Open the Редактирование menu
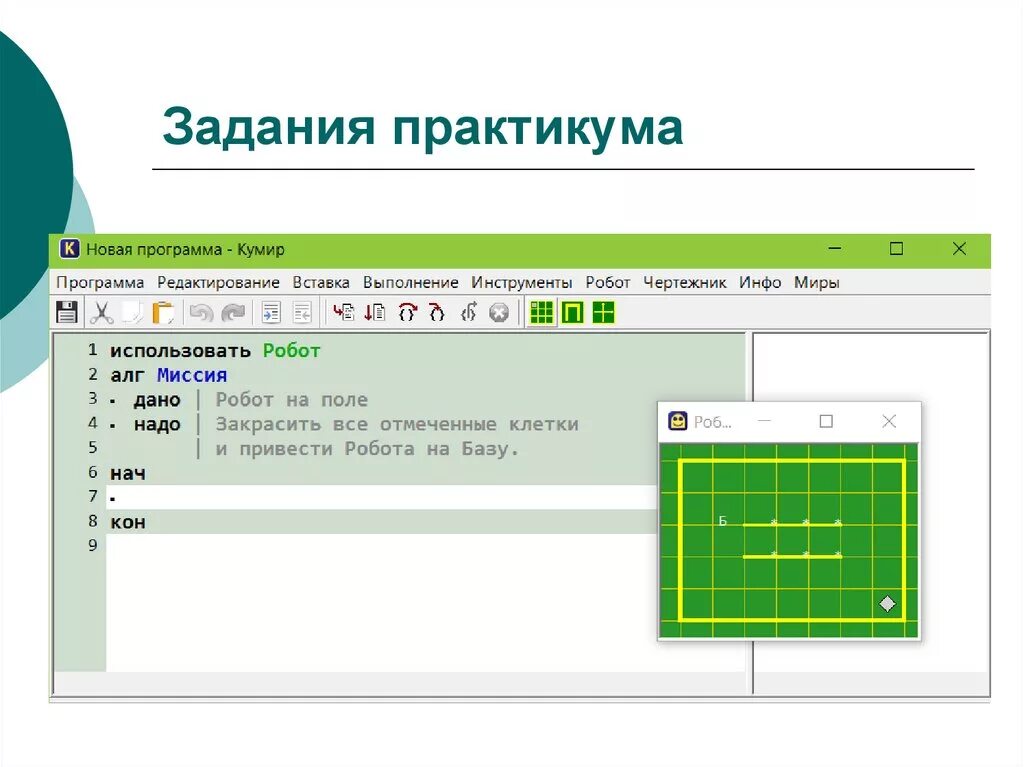 218,283
